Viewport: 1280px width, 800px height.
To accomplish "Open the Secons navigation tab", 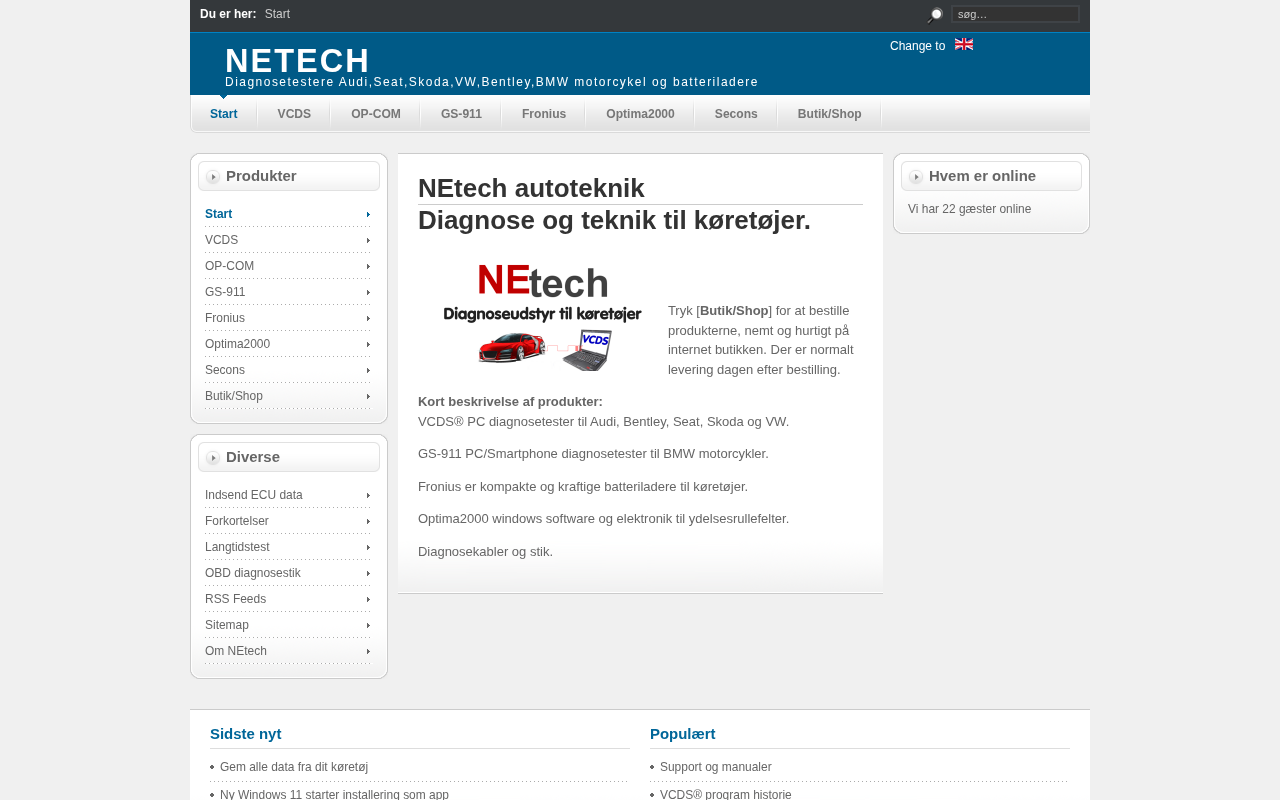I will (x=736, y=114).
